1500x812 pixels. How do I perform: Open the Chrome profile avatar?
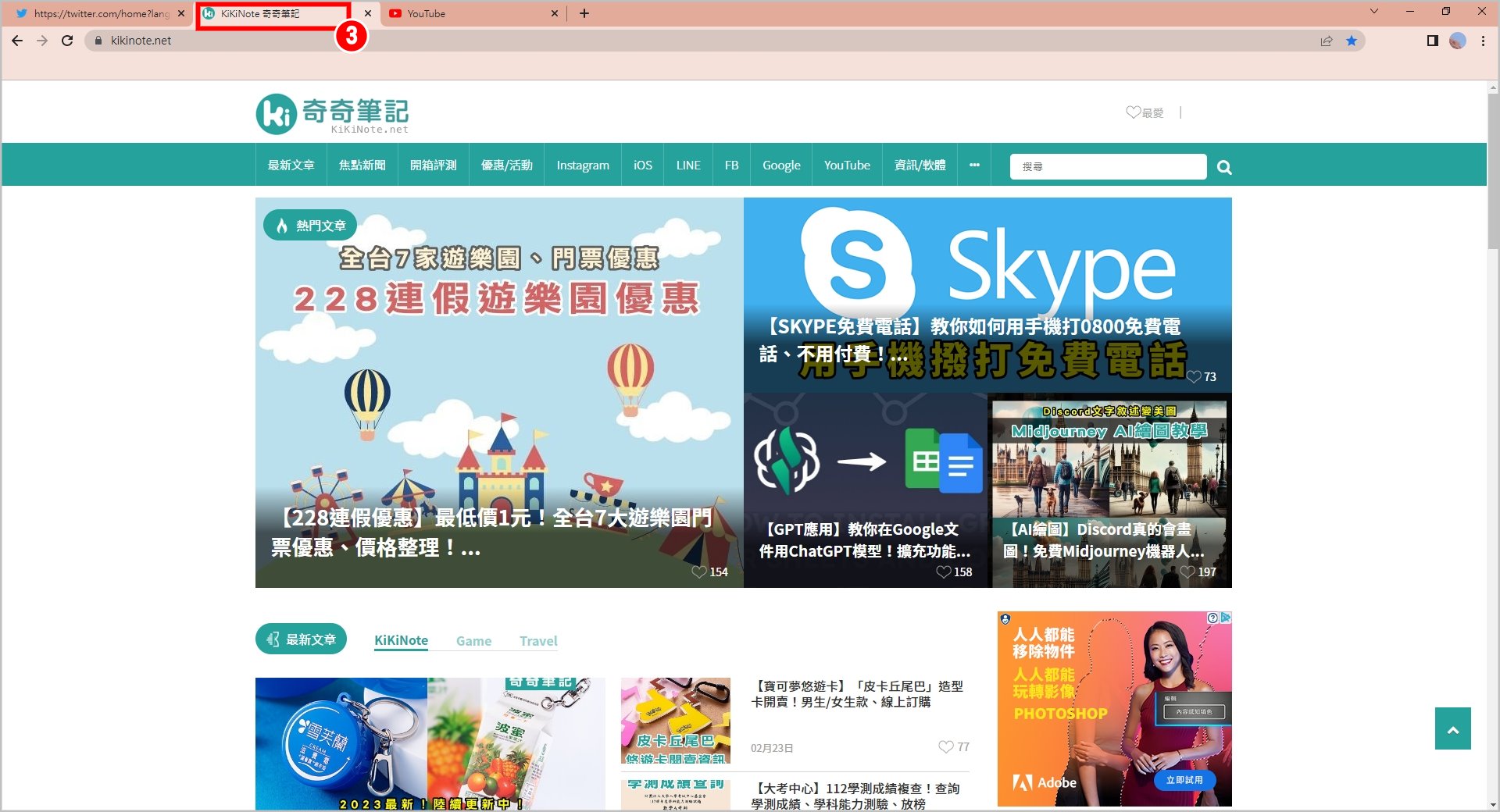1458,41
